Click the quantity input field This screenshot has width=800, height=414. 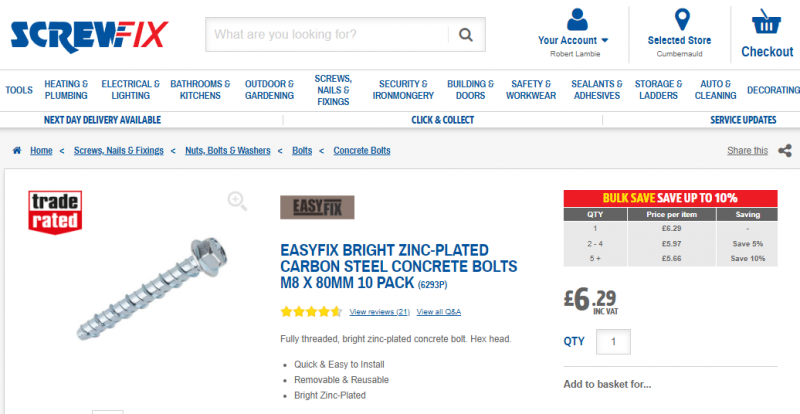tap(613, 341)
